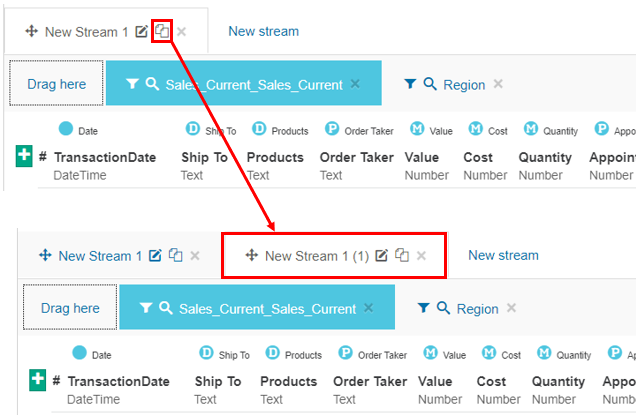The image size is (636, 415).
Task: Click TransactionDate column header in upper table
Action: [105, 157]
